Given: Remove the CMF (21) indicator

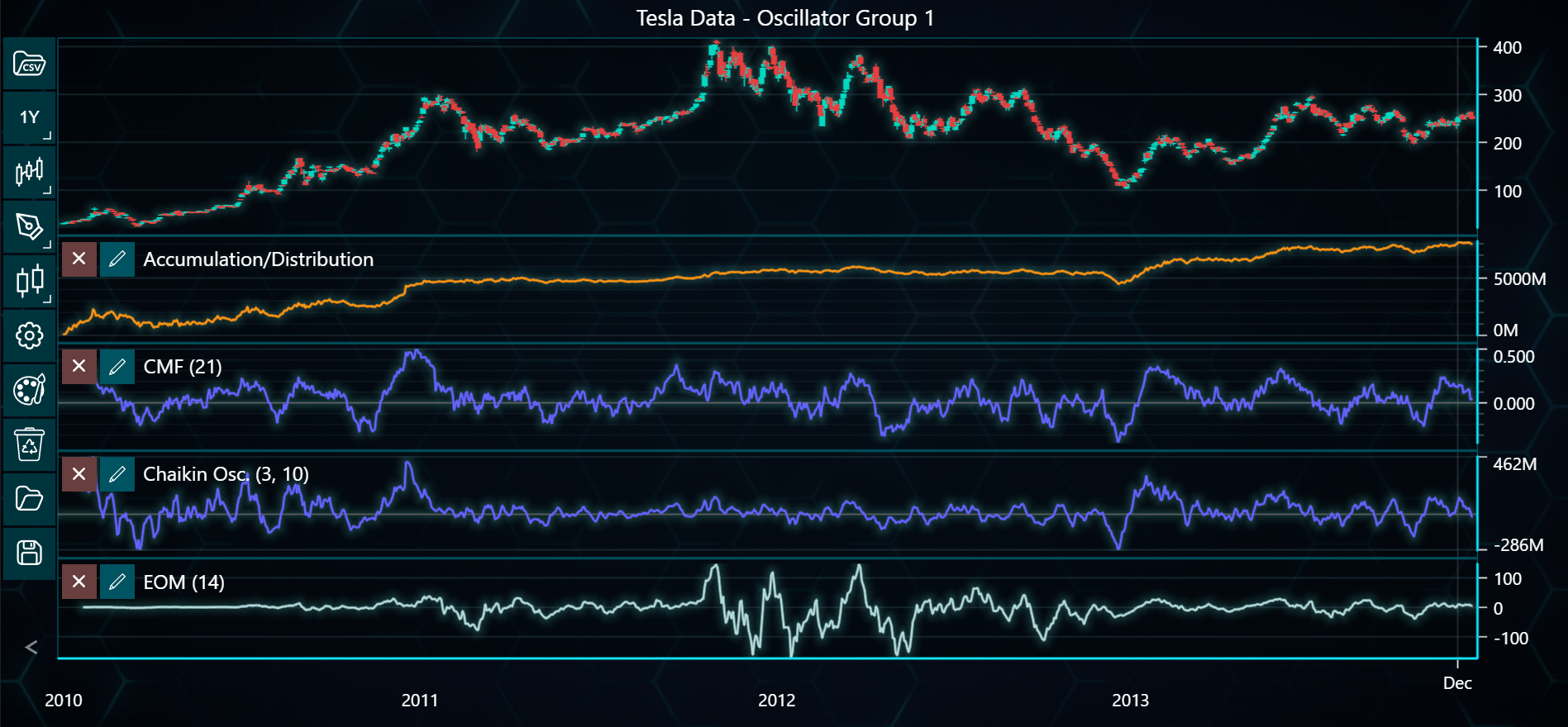Looking at the screenshot, I should 79,367.
